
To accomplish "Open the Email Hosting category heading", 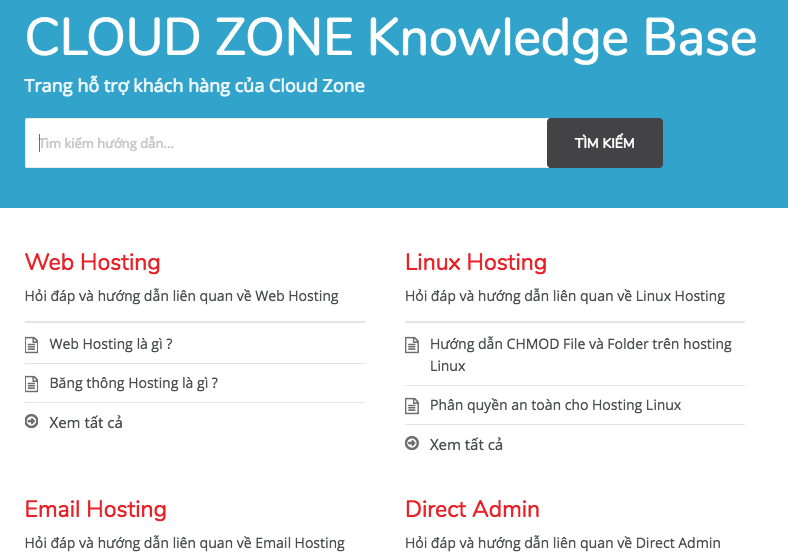I will [x=95, y=509].
